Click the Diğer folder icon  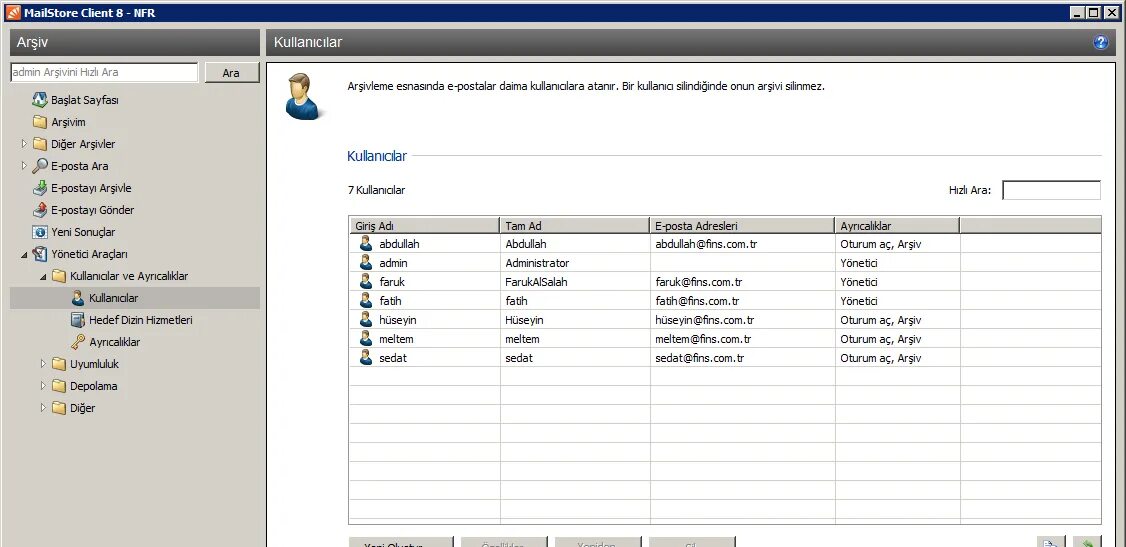[59, 408]
